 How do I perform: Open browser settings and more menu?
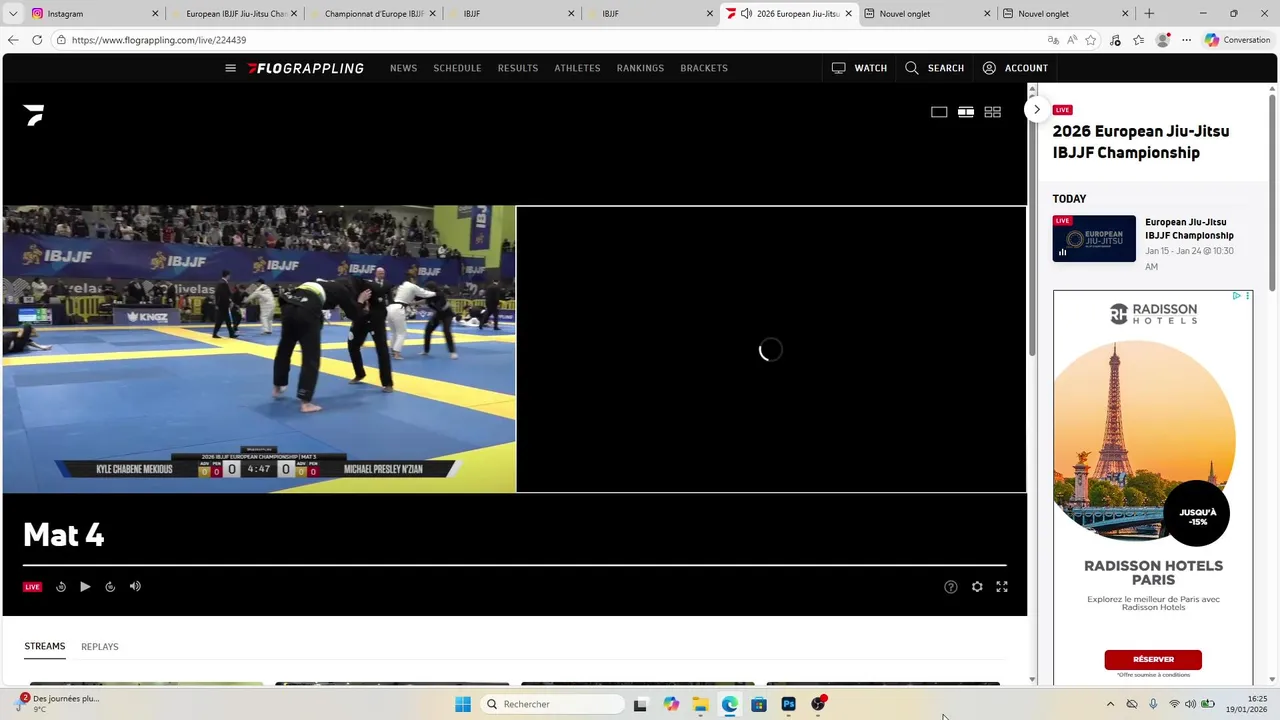click(x=1187, y=40)
